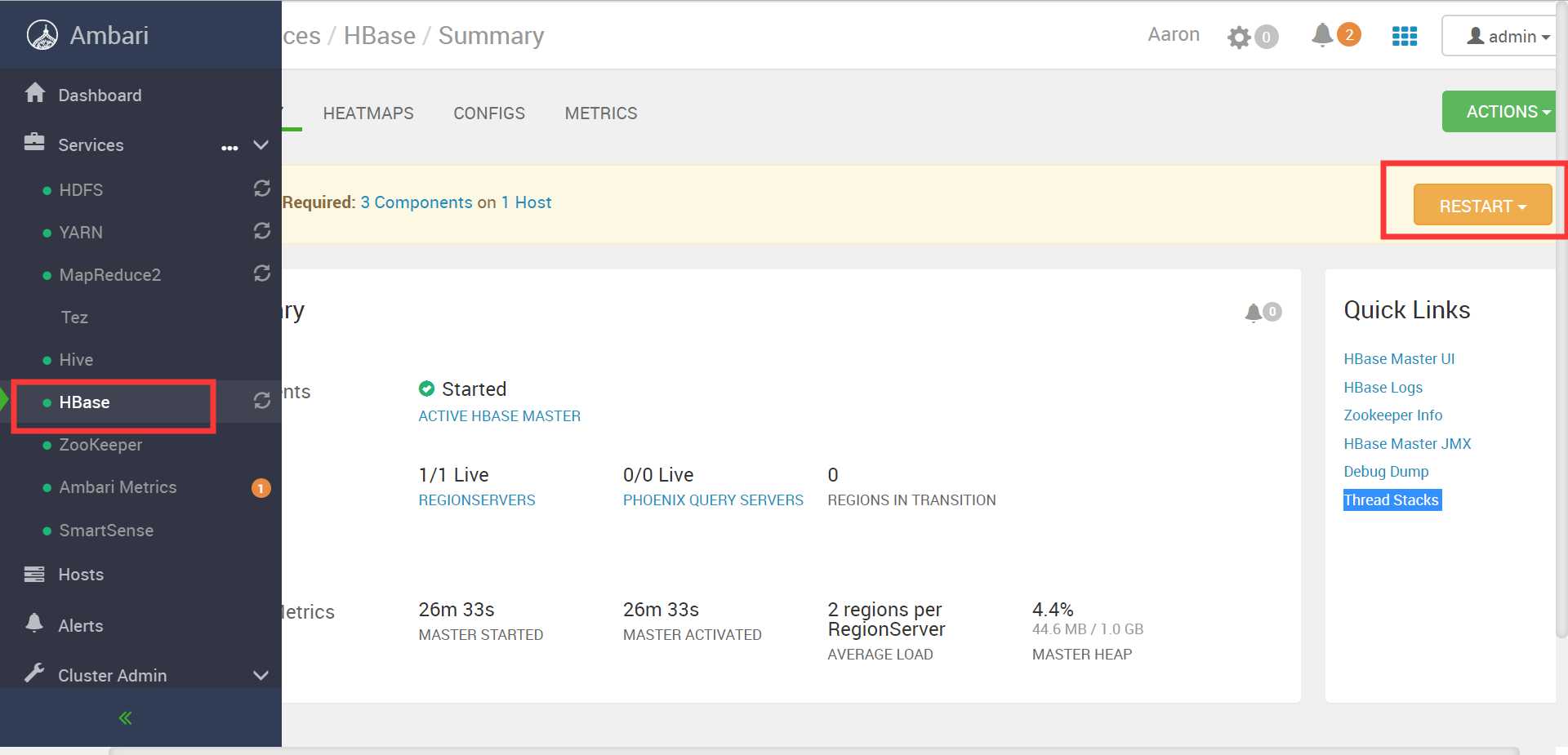Open Debug Dump quick link
This screenshot has width=1568, height=755.
1386,472
